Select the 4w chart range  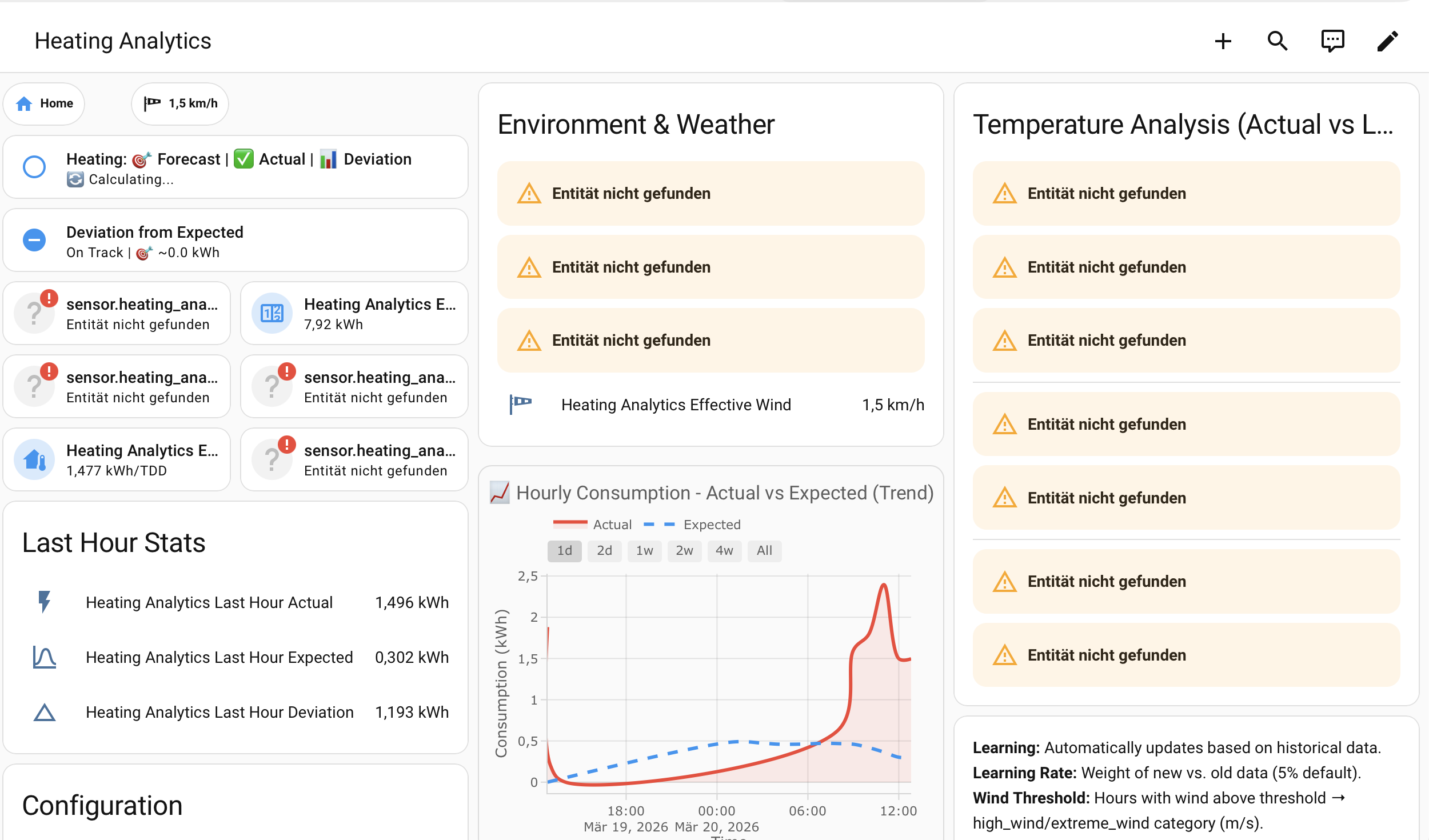point(724,550)
